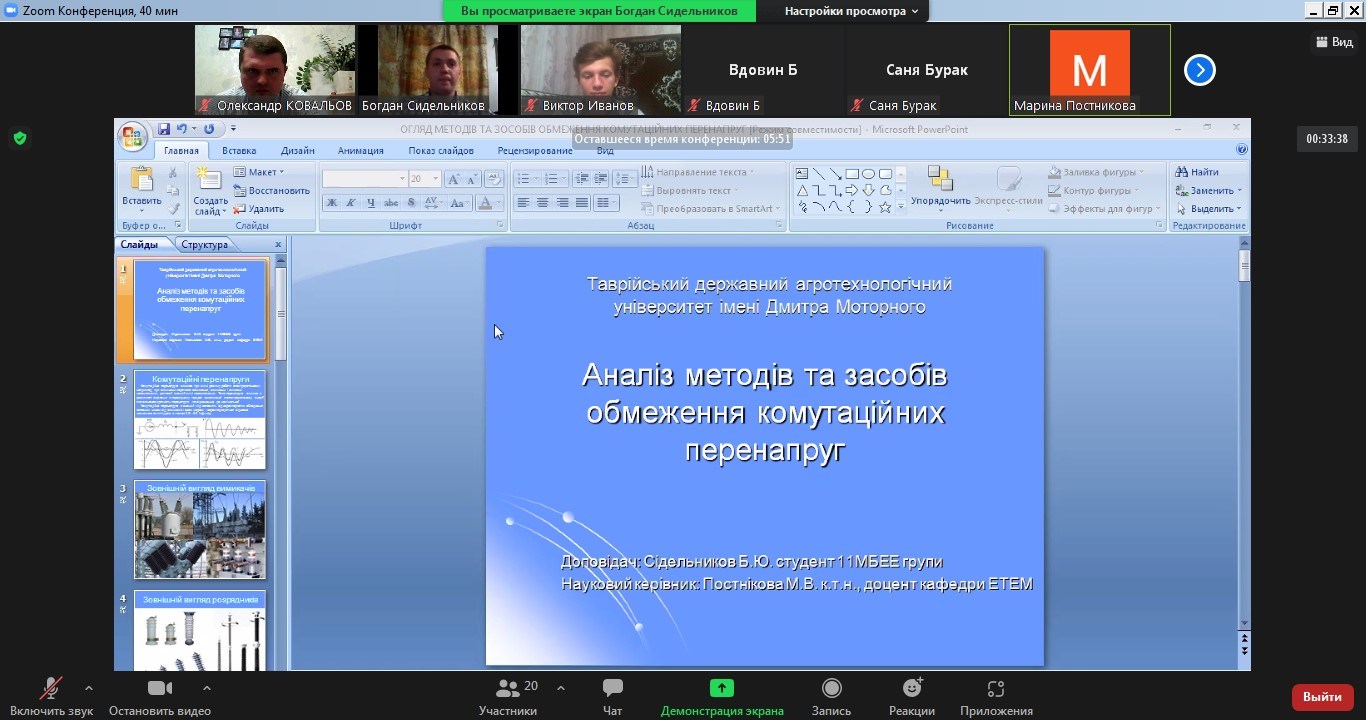Click the Format Painter brush icon
This screenshot has height=720, width=1366.
point(172,209)
